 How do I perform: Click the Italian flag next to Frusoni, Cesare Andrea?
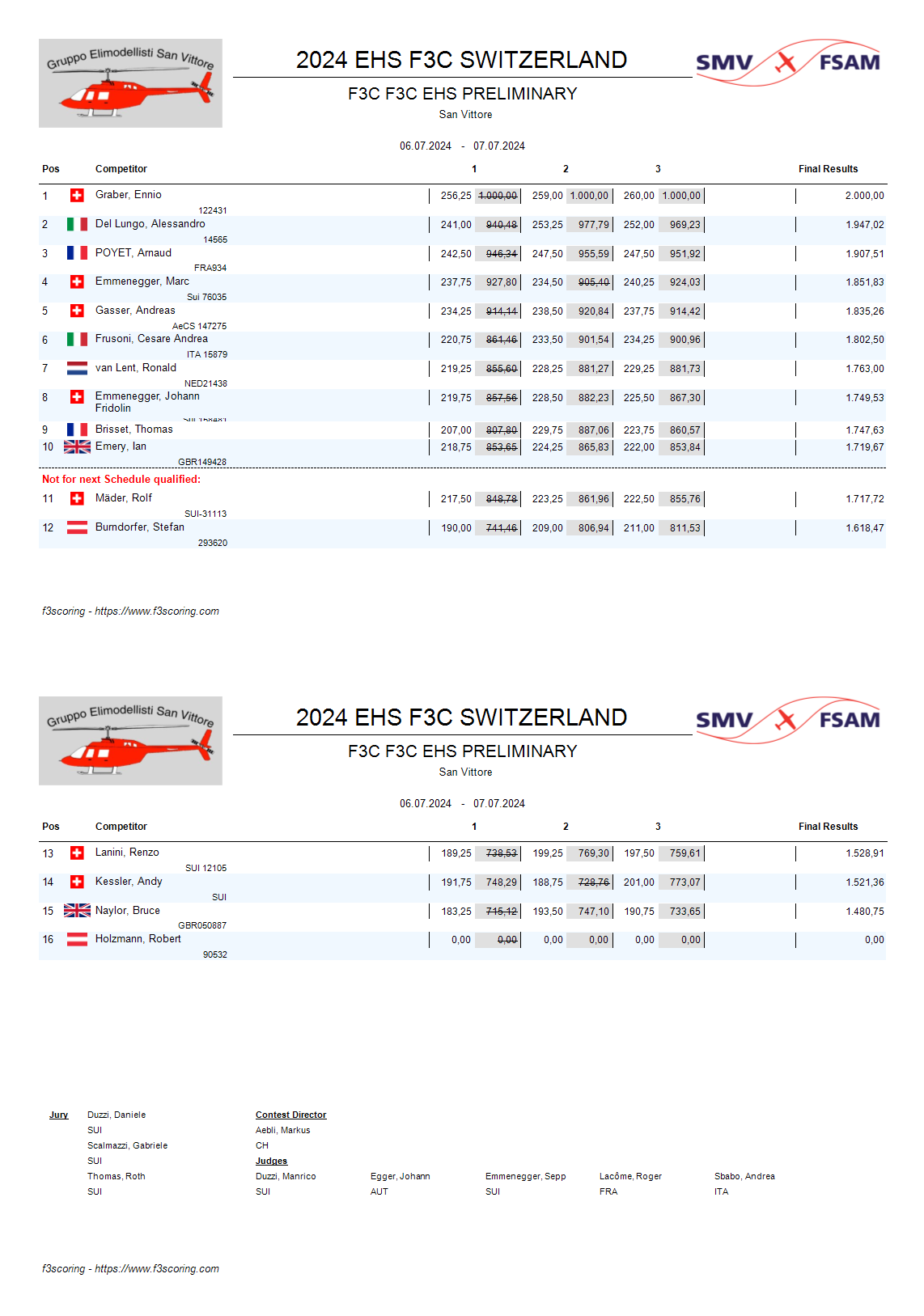pyautogui.click(x=77, y=340)
